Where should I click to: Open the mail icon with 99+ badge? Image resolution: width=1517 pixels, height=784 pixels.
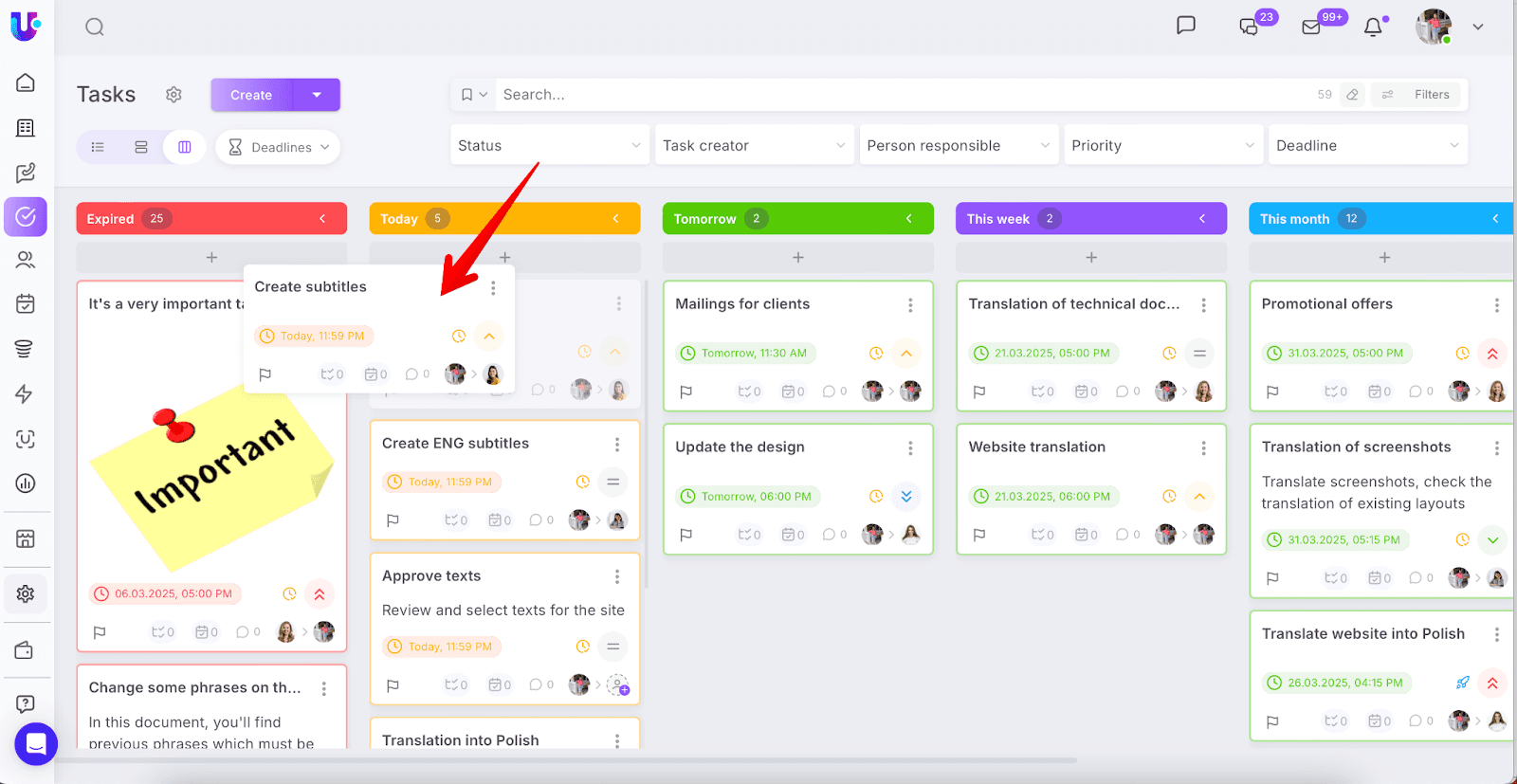pyautogui.click(x=1311, y=27)
